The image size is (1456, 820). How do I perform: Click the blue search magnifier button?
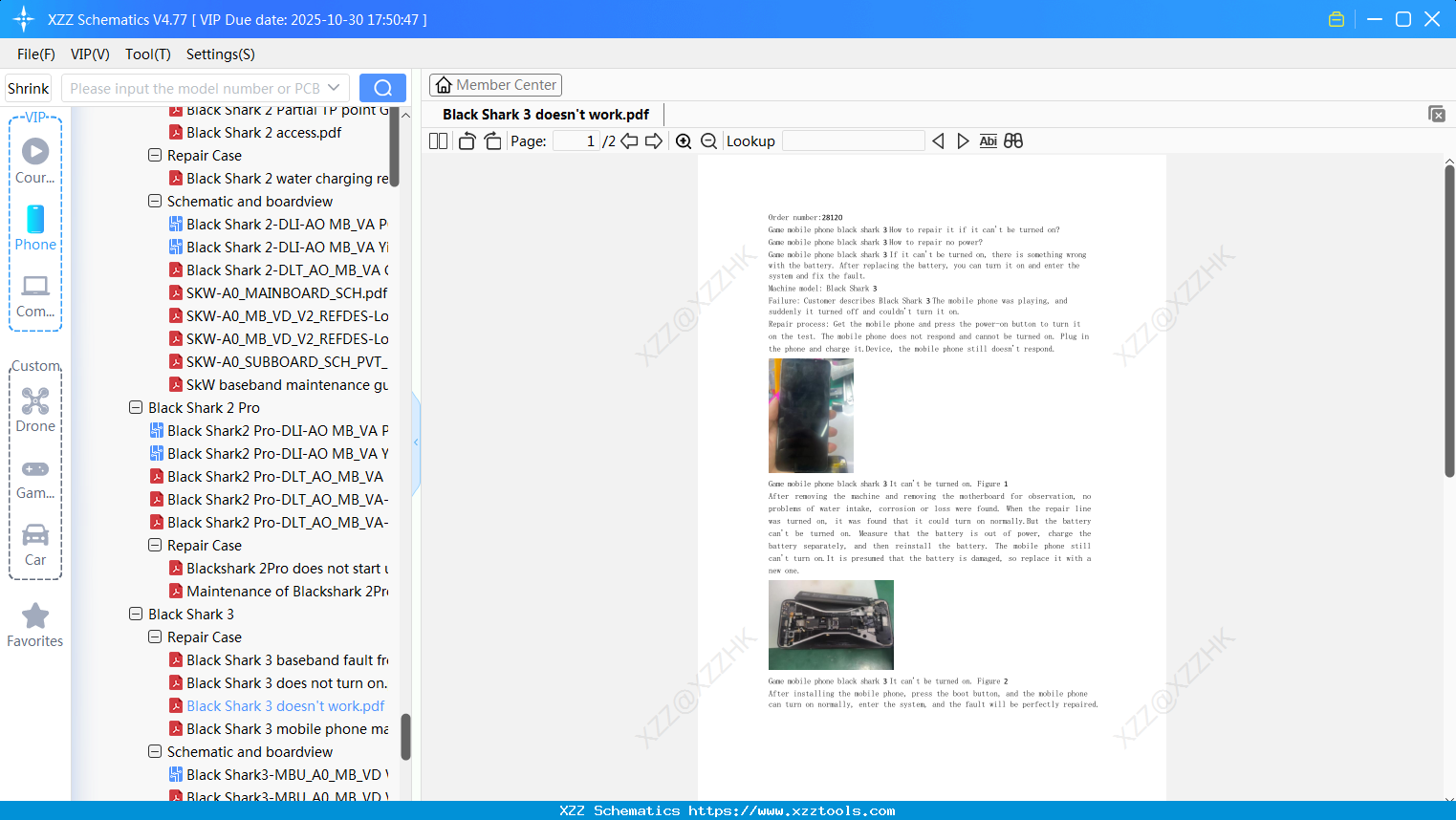pyautogui.click(x=382, y=88)
